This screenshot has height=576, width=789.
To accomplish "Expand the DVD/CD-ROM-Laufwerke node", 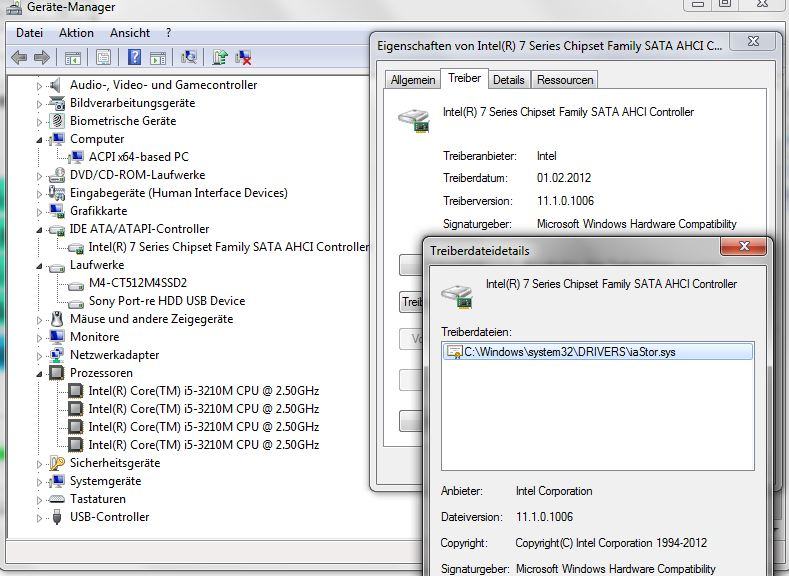I will coord(39,176).
